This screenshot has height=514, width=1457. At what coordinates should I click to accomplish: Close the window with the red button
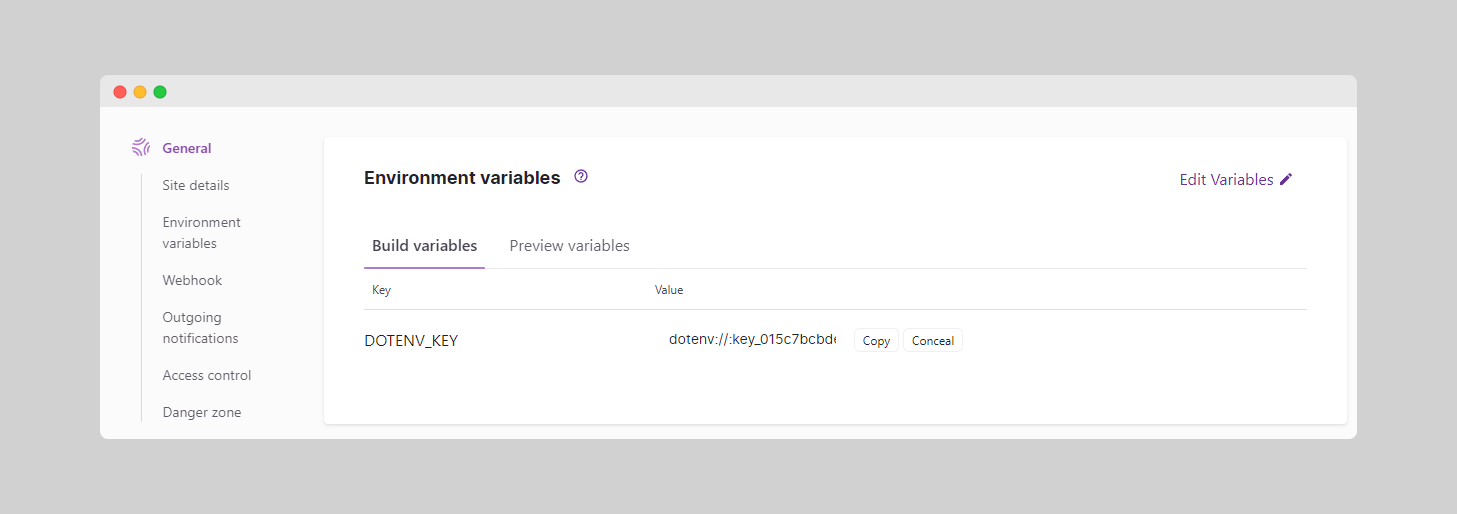coord(120,92)
